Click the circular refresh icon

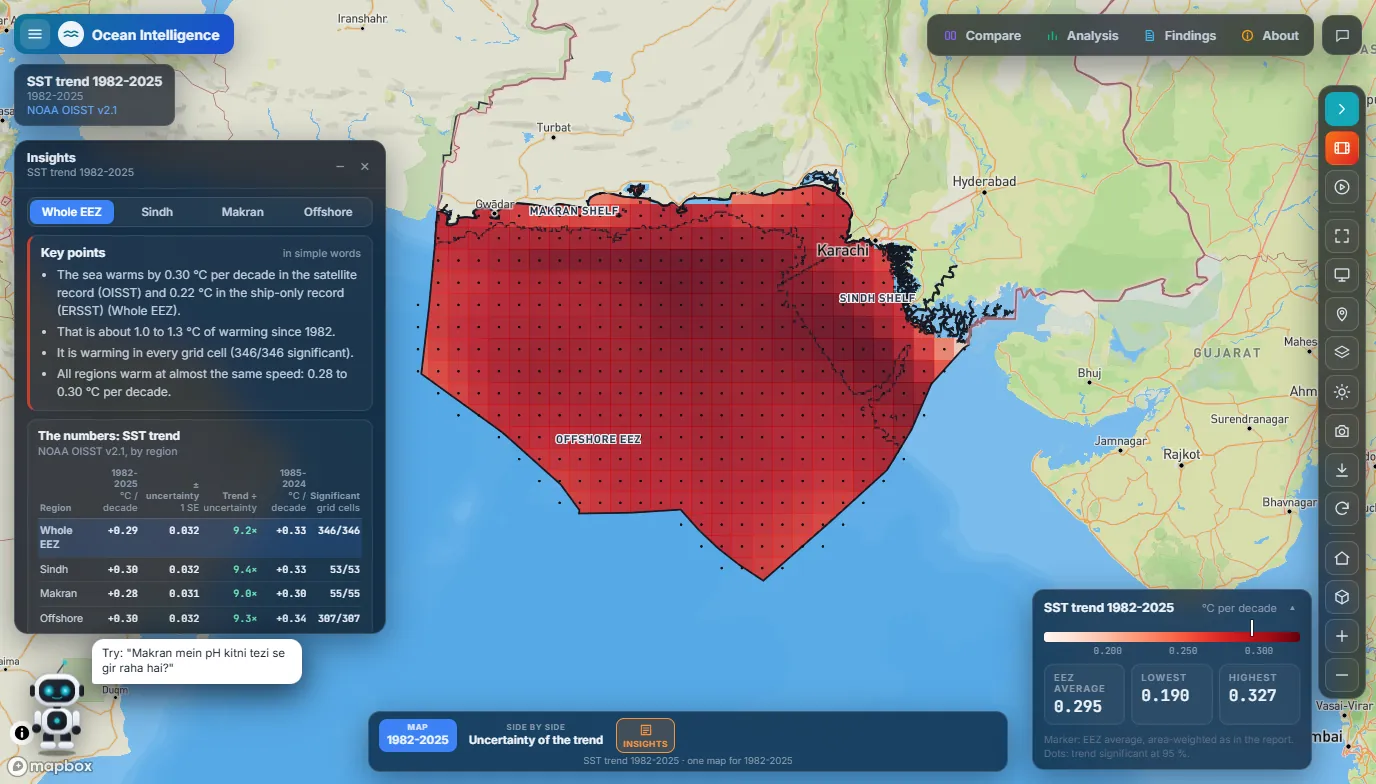(1342, 509)
